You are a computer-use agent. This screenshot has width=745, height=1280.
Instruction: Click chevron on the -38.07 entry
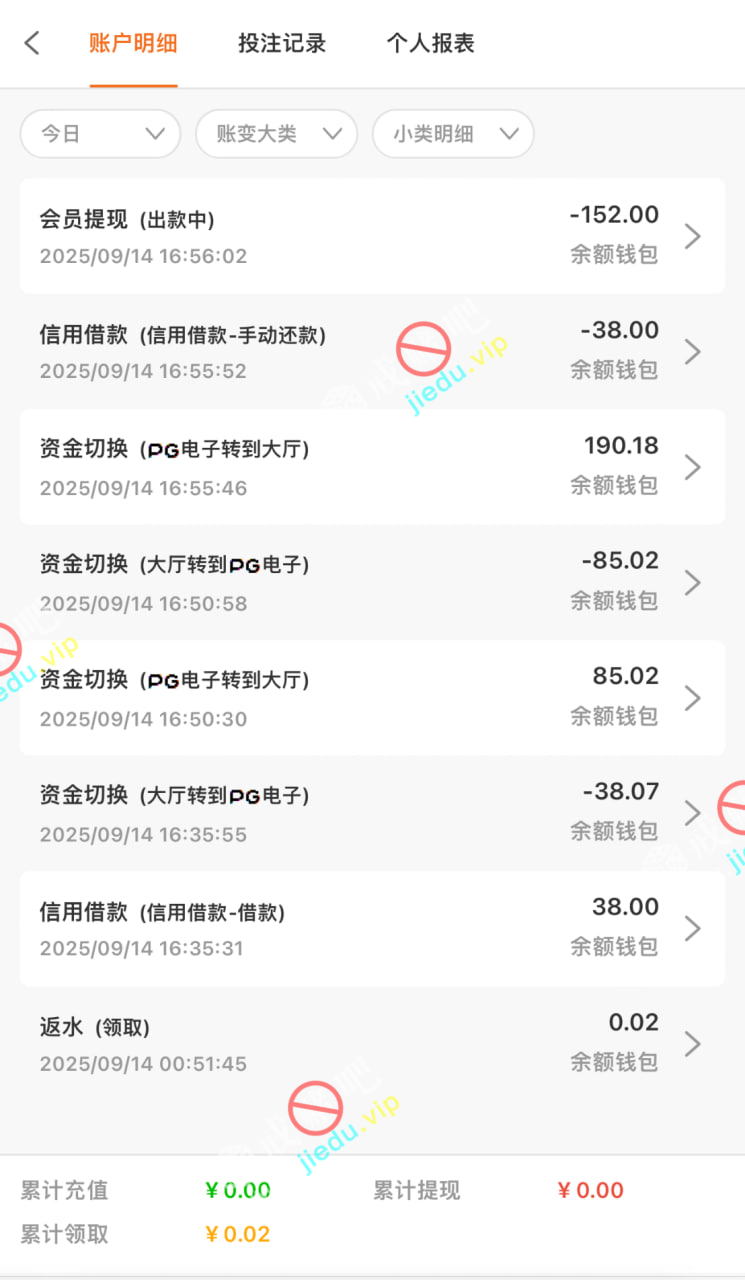692,813
